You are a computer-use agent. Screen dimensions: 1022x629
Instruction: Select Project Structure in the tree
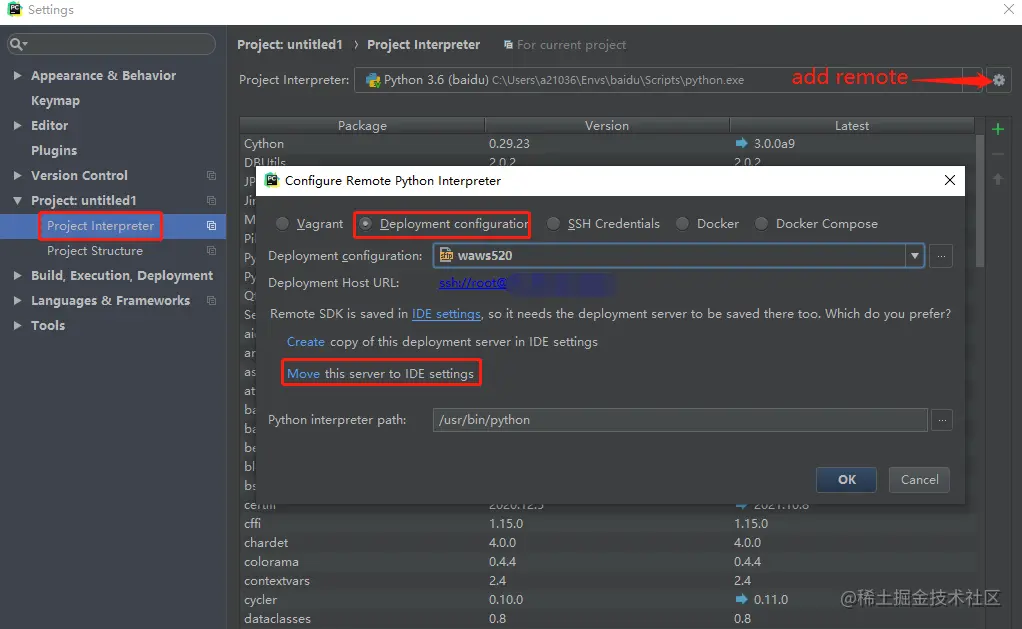[x=95, y=250]
